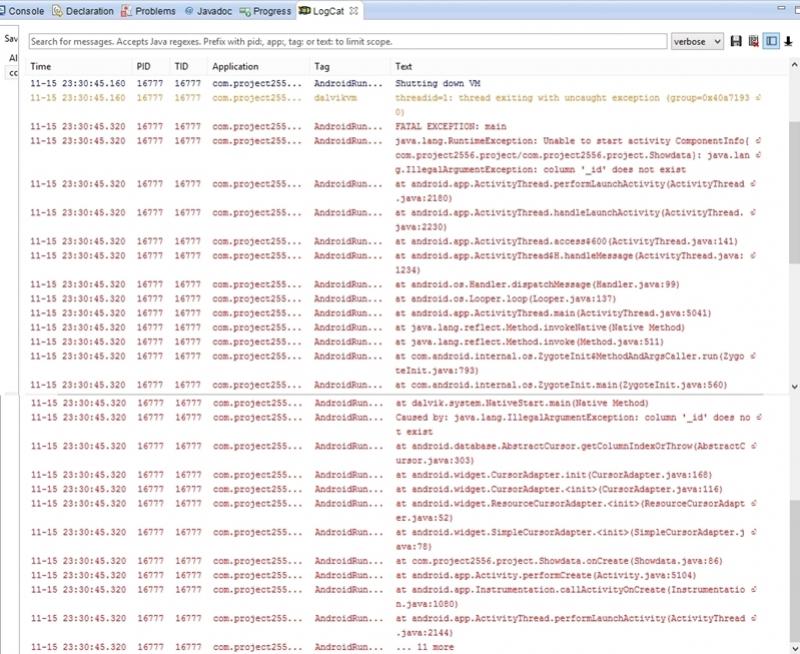800x654 pixels.
Task: Open the Problems tab
Action: (148, 11)
